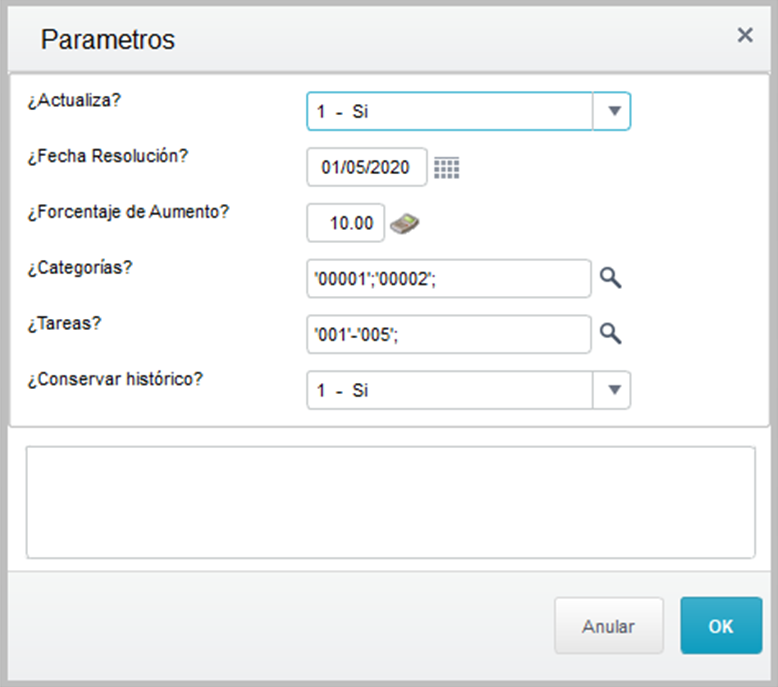Screen dimensions: 778x687
Task: Click the ¿Categorías? label
Action: click(78, 267)
